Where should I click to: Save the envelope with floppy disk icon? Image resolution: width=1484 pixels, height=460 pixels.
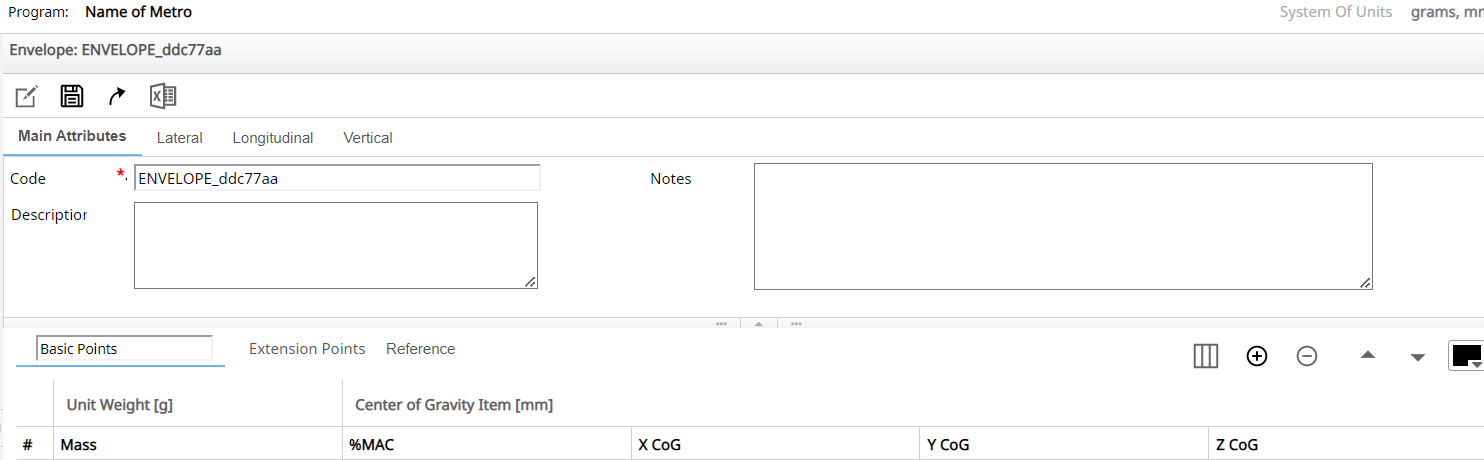tap(72, 96)
